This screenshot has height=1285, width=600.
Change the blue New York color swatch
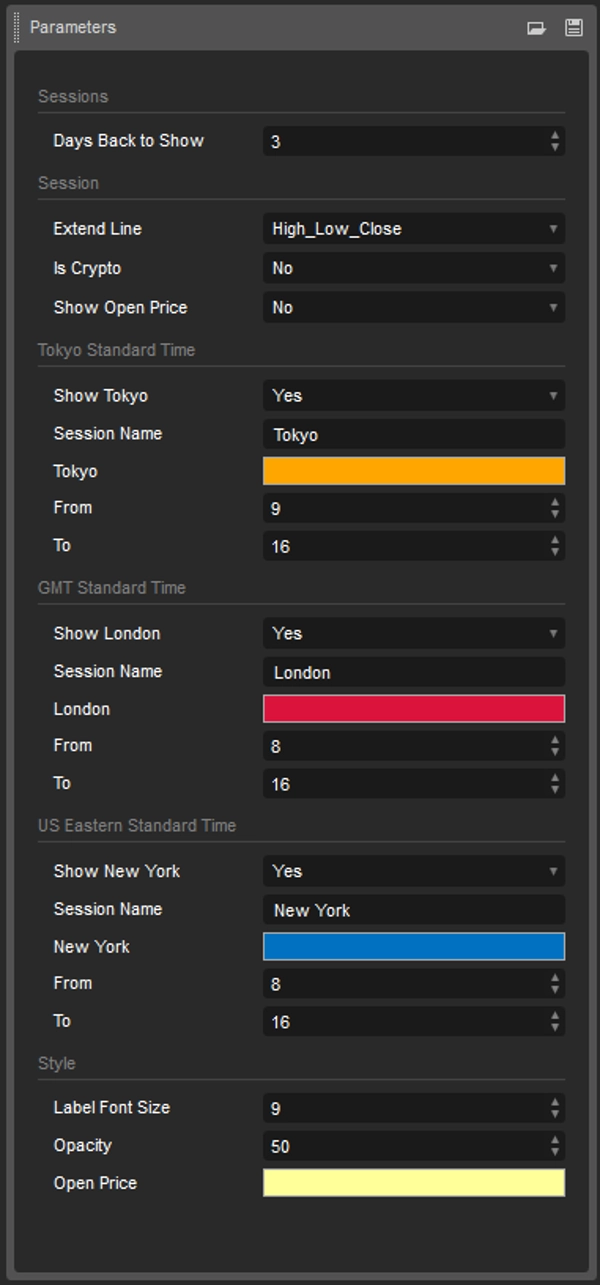pyautogui.click(x=413, y=948)
